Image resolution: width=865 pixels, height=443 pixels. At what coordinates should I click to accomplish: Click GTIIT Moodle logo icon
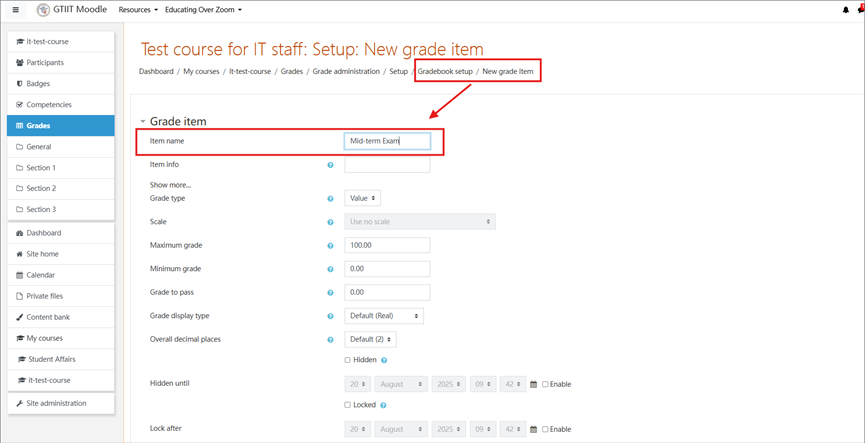[x=43, y=10]
